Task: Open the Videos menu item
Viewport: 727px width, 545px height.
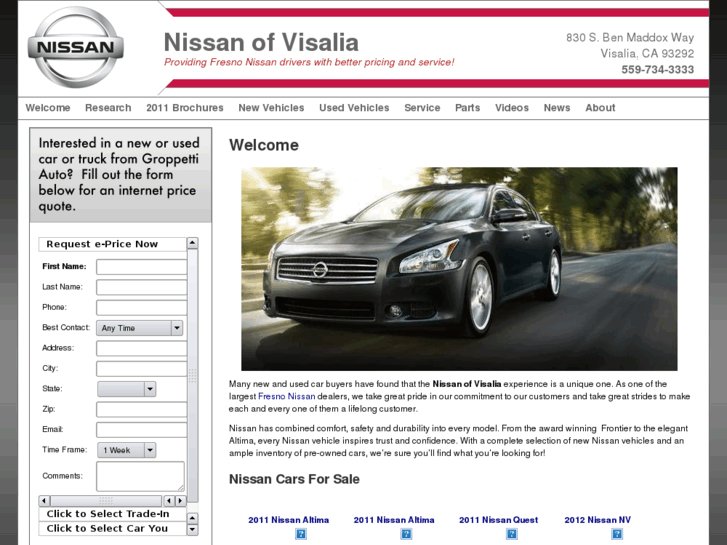Action: [512, 108]
